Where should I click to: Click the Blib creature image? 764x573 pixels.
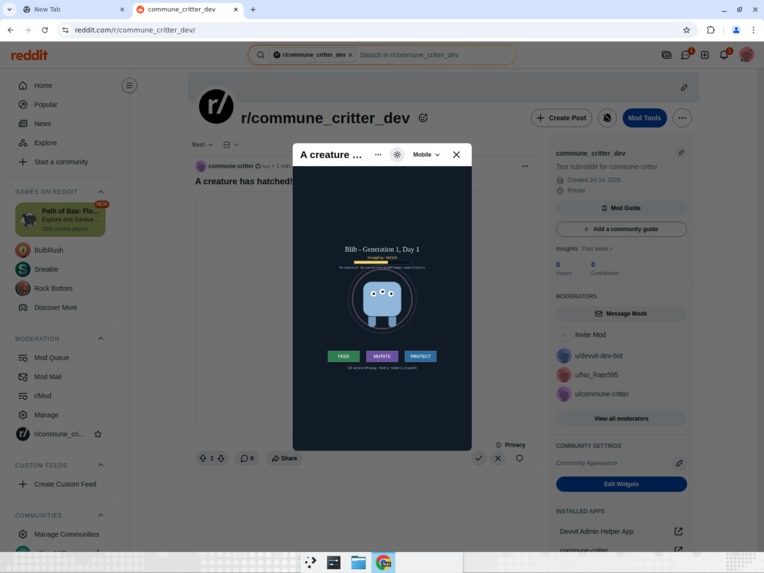382,303
